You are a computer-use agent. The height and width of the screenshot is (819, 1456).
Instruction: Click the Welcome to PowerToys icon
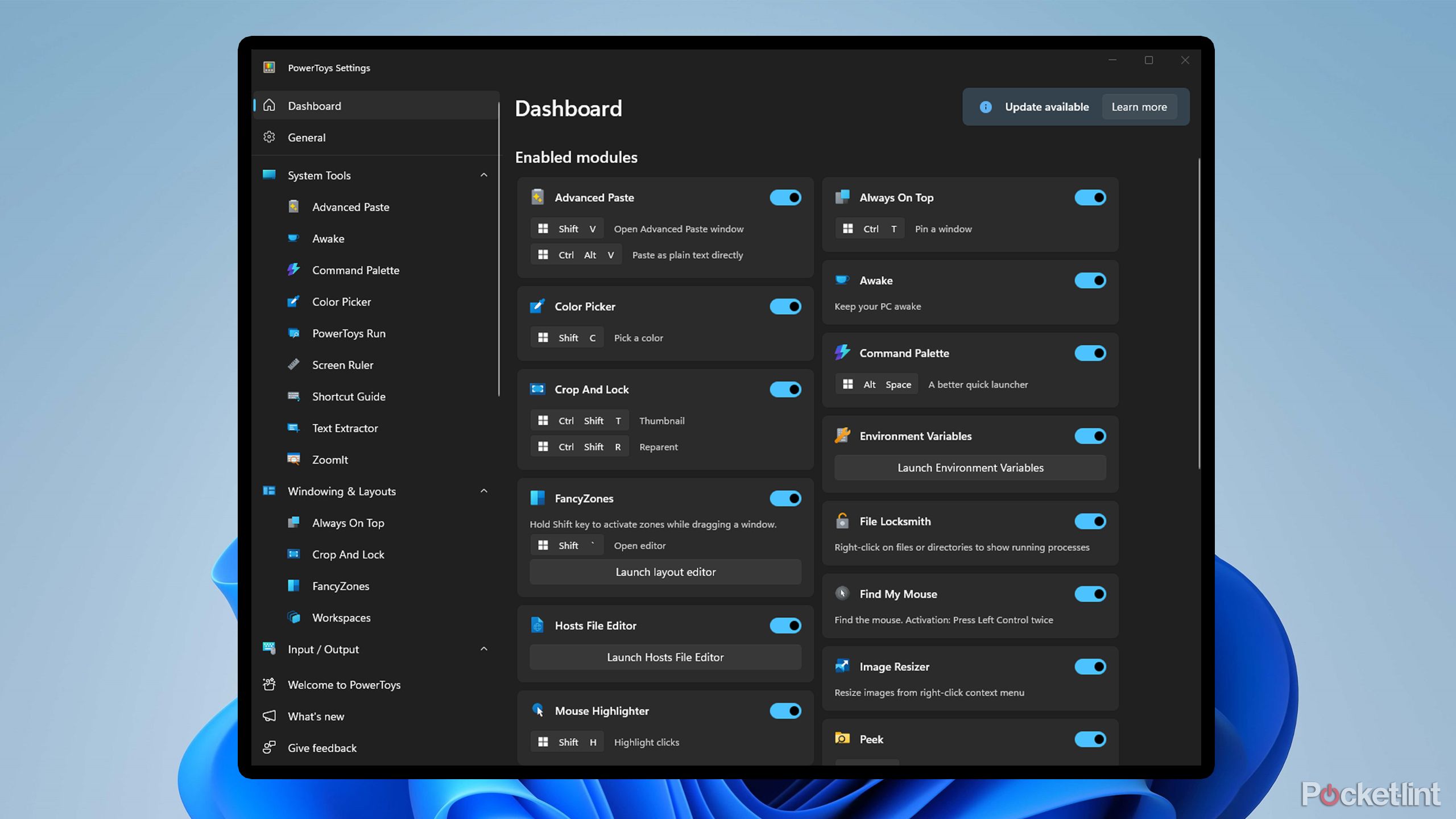click(269, 684)
